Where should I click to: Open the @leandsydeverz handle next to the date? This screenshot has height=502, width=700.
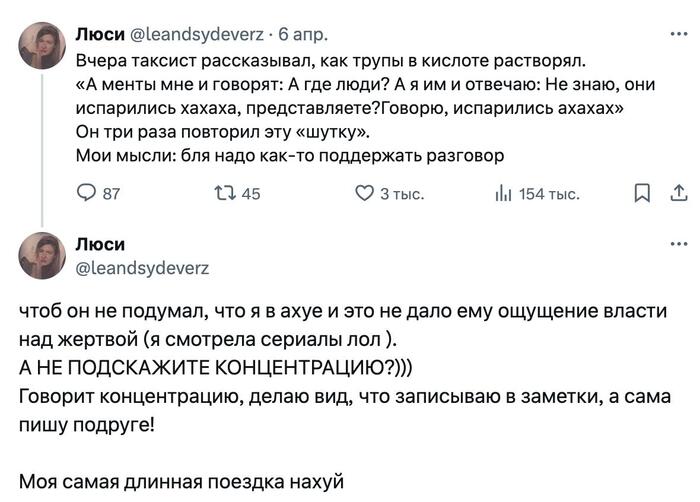[x=191, y=33]
